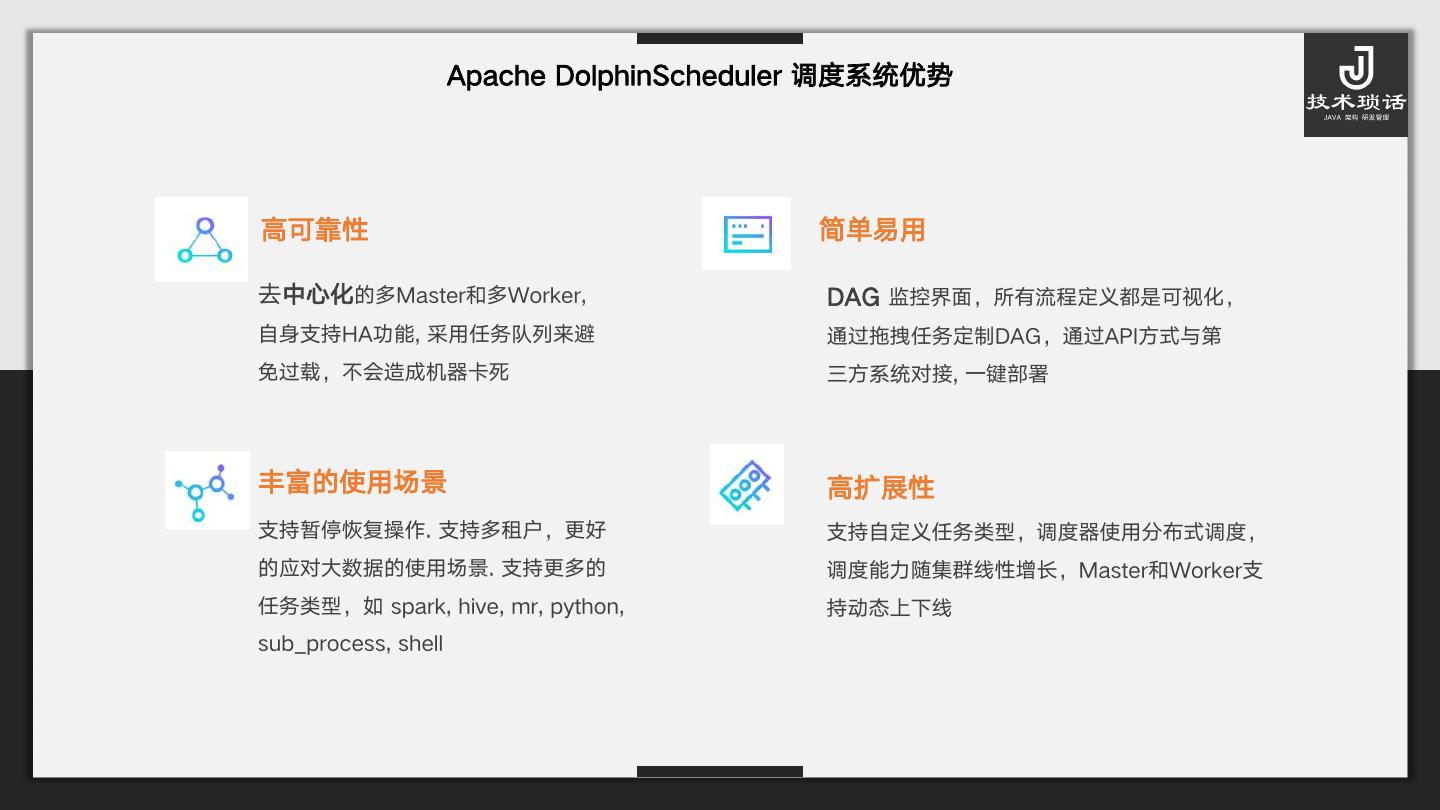Click the 技术琐话 logo badge
This screenshot has width=1440, height=810.
(x=1356, y=85)
